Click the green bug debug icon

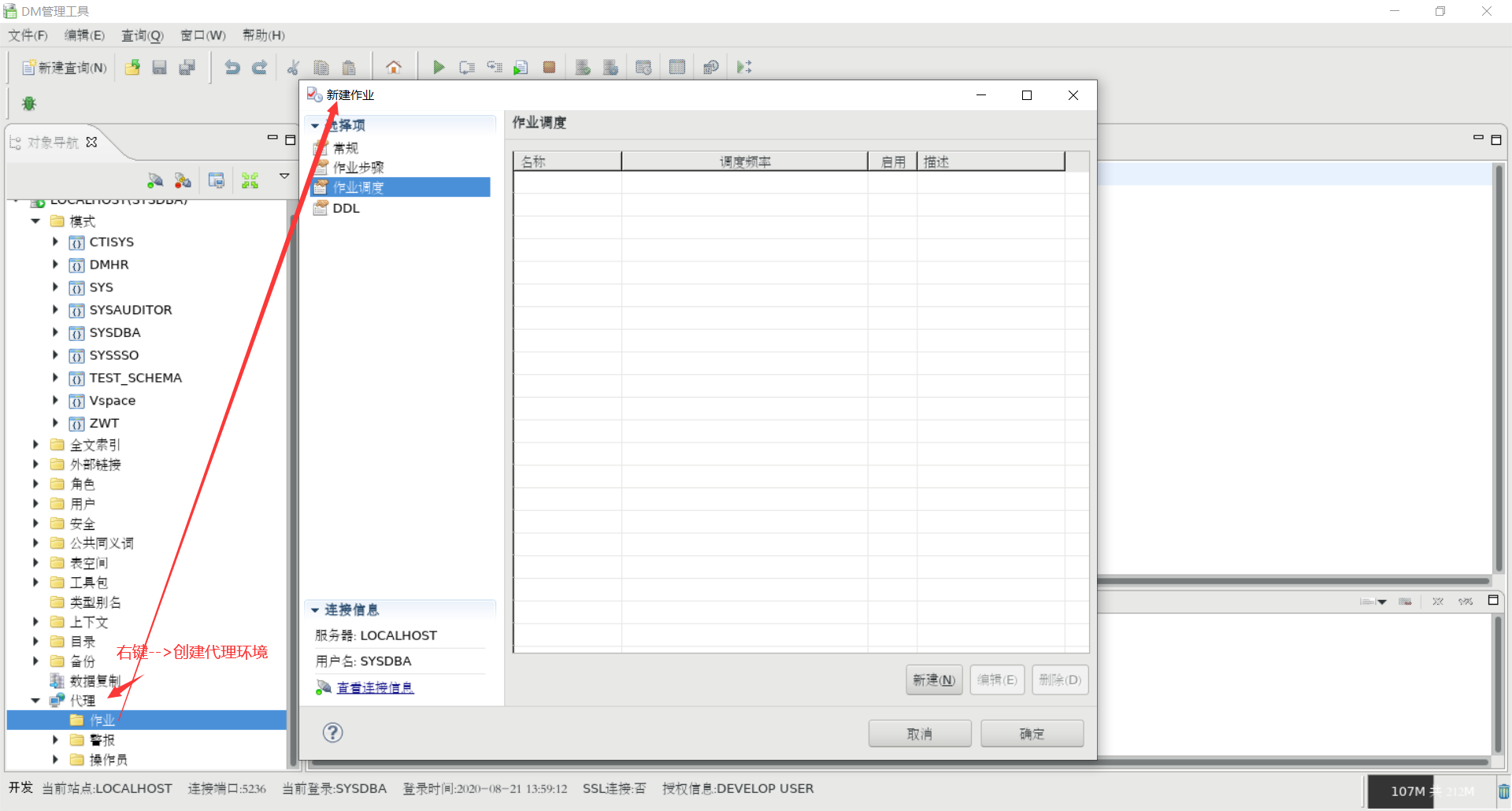pos(29,103)
